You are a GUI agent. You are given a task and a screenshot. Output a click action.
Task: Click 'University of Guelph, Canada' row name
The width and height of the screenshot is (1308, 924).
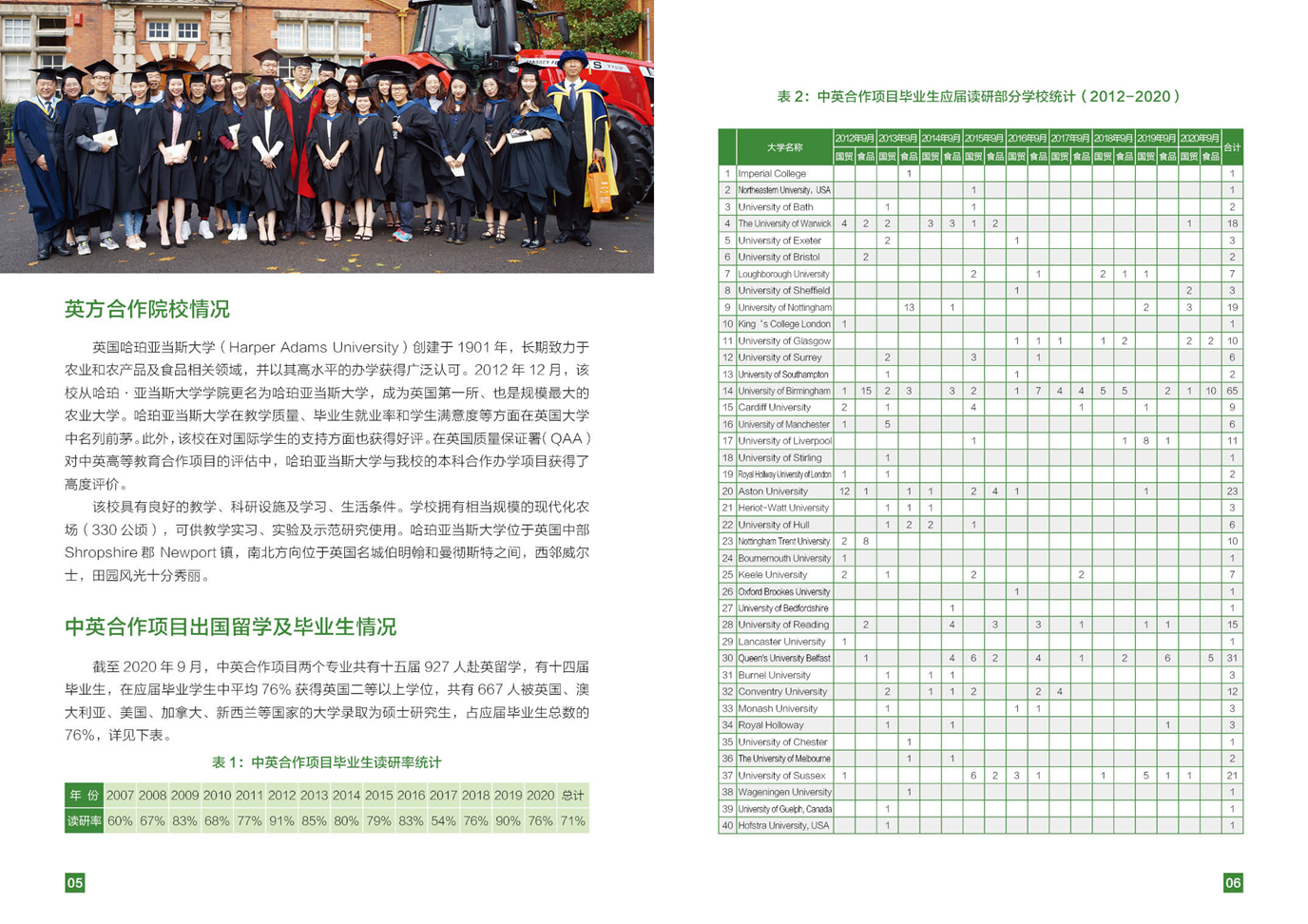tap(784, 809)
